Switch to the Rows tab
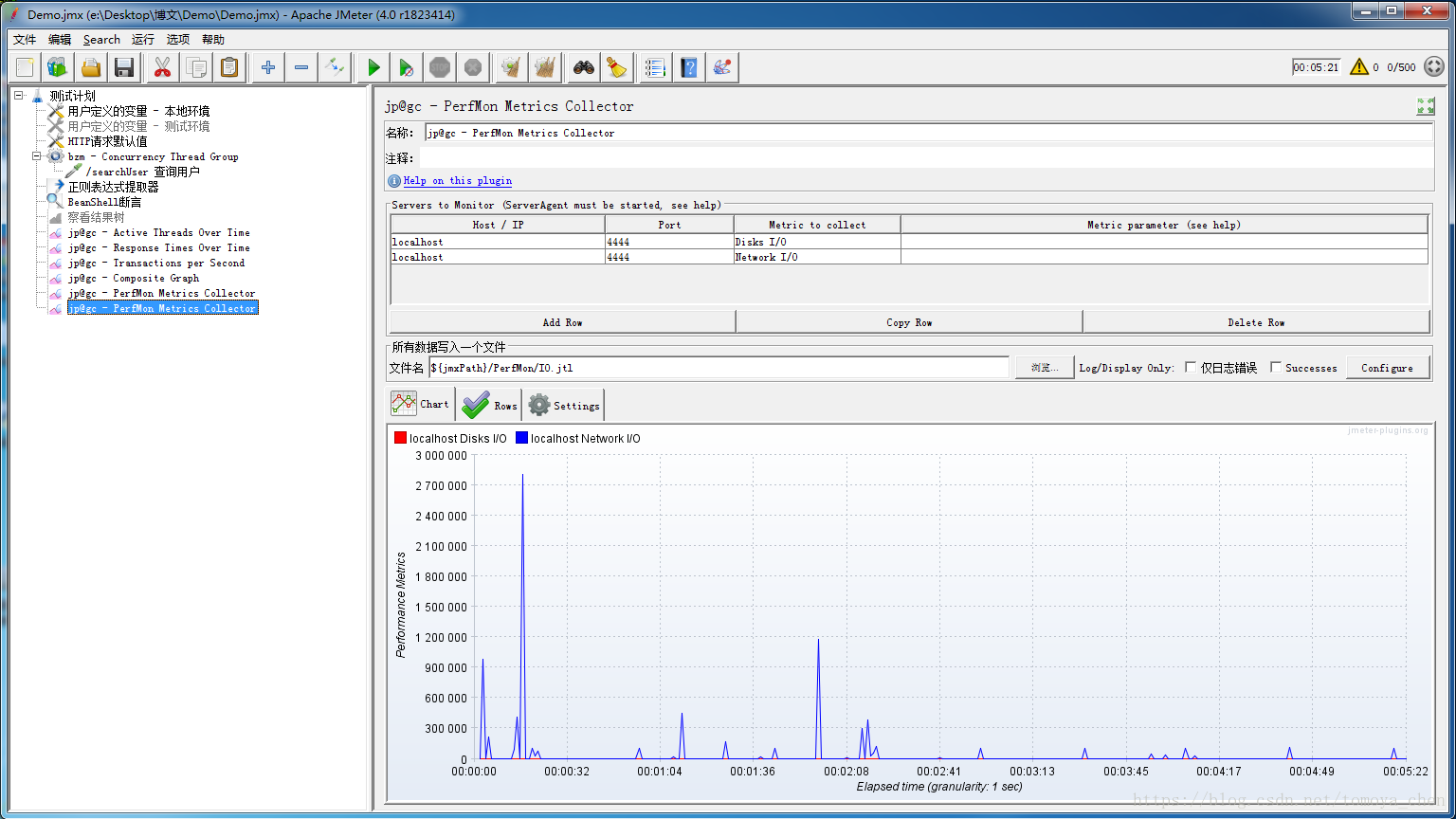This screenshot has width=1456, height=819. (489, 405)
